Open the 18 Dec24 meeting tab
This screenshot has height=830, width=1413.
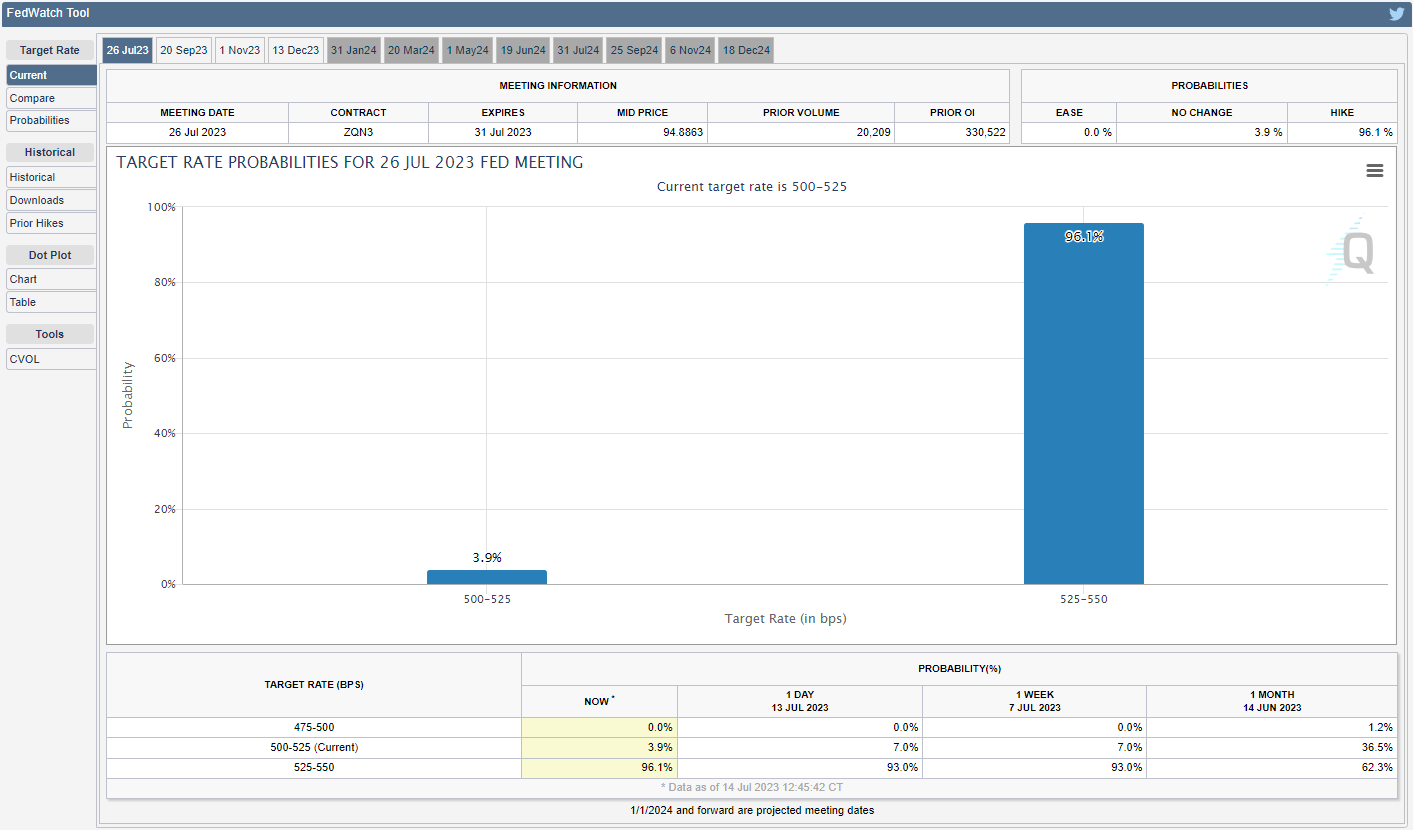point(746,50)
